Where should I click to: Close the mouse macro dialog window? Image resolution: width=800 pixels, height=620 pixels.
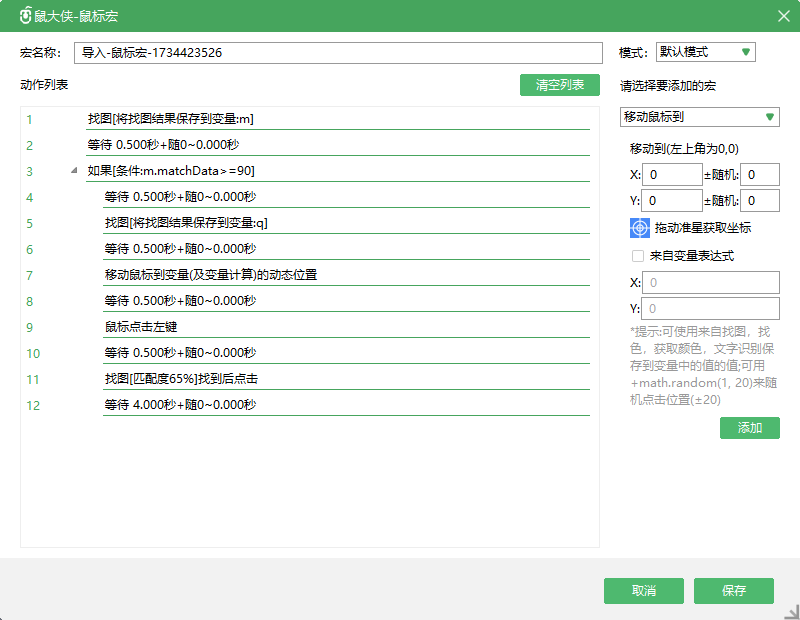click(x=783, y=16)
